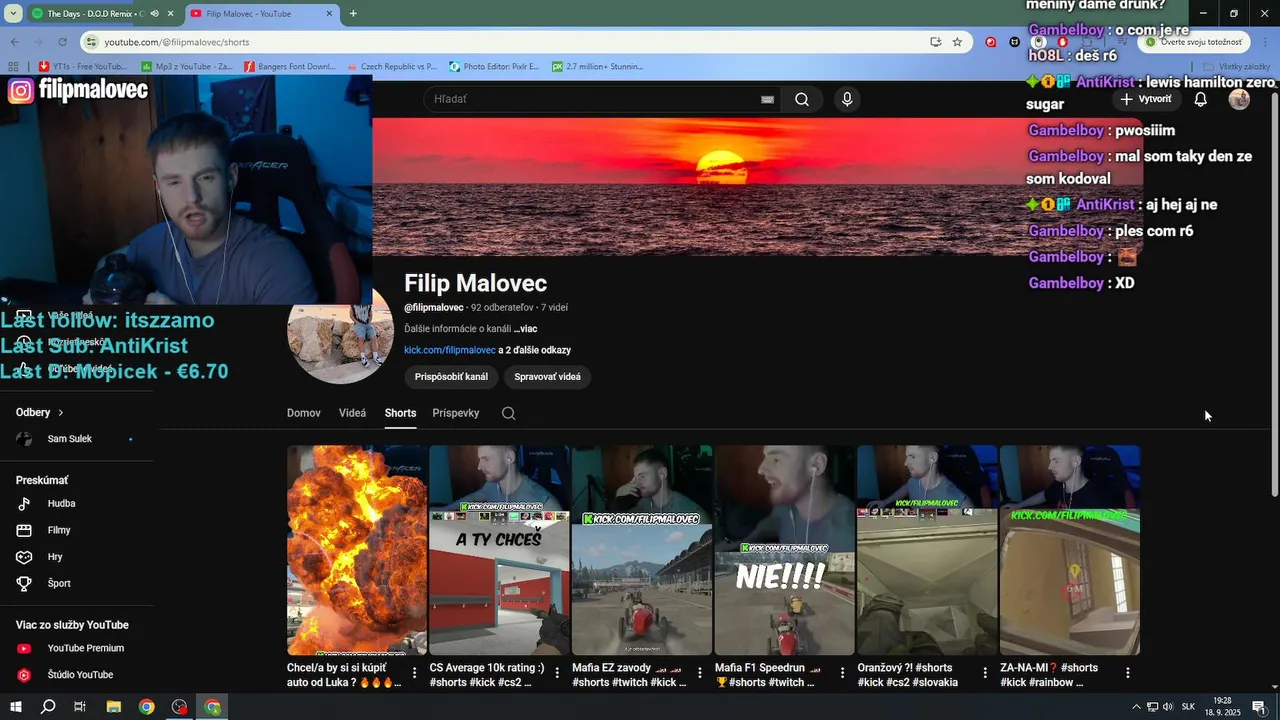Image resolution: width=1280 pixels, height=720 pixels.
Task: Open Task View on taskbar
Action: (x=80, y=707)
